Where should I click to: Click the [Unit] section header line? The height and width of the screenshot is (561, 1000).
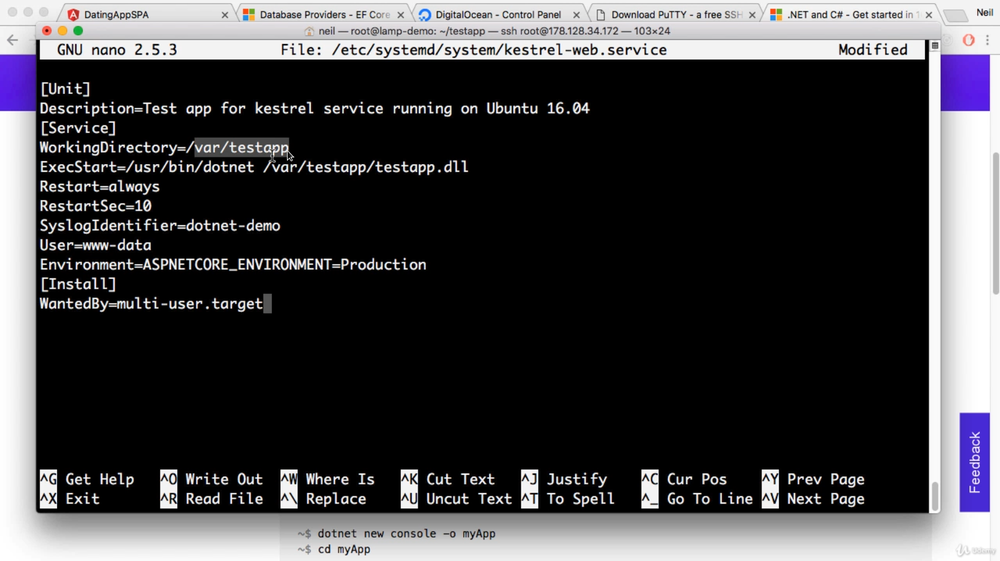coord(65,89)
